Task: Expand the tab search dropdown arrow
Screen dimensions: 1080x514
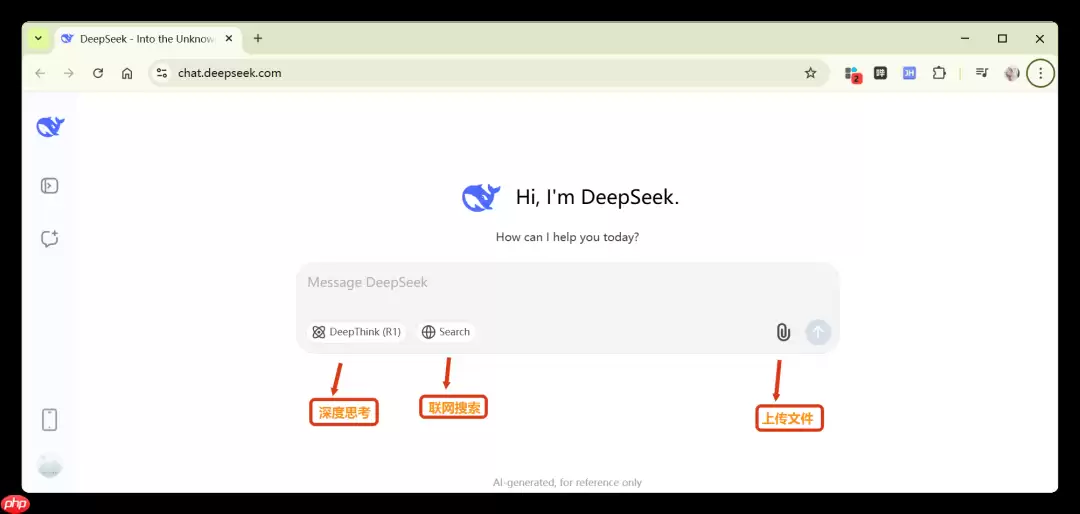Action: pyautogui.click(x=39, y=39)
